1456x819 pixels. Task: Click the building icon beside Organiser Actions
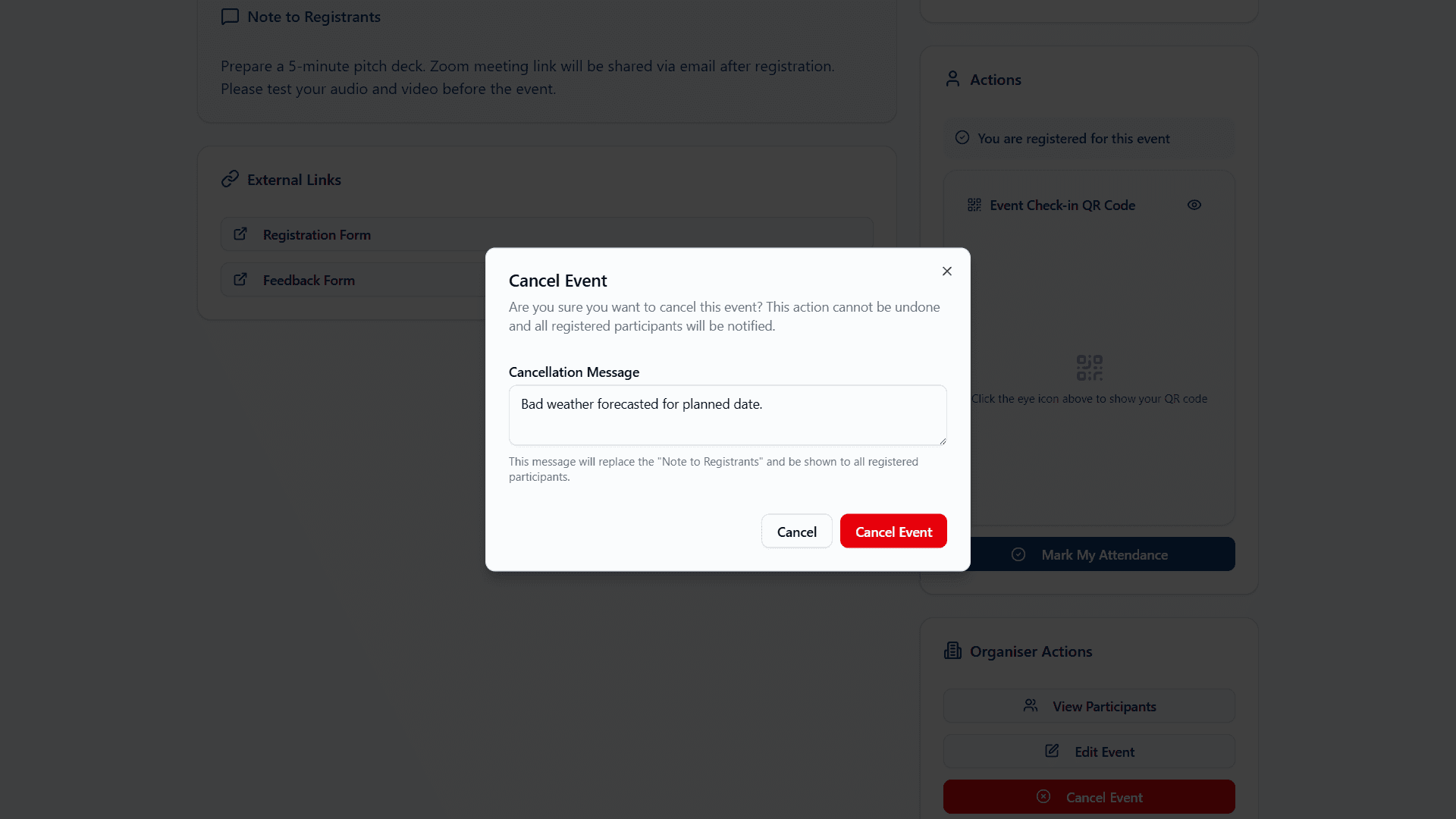click(952, 651)
